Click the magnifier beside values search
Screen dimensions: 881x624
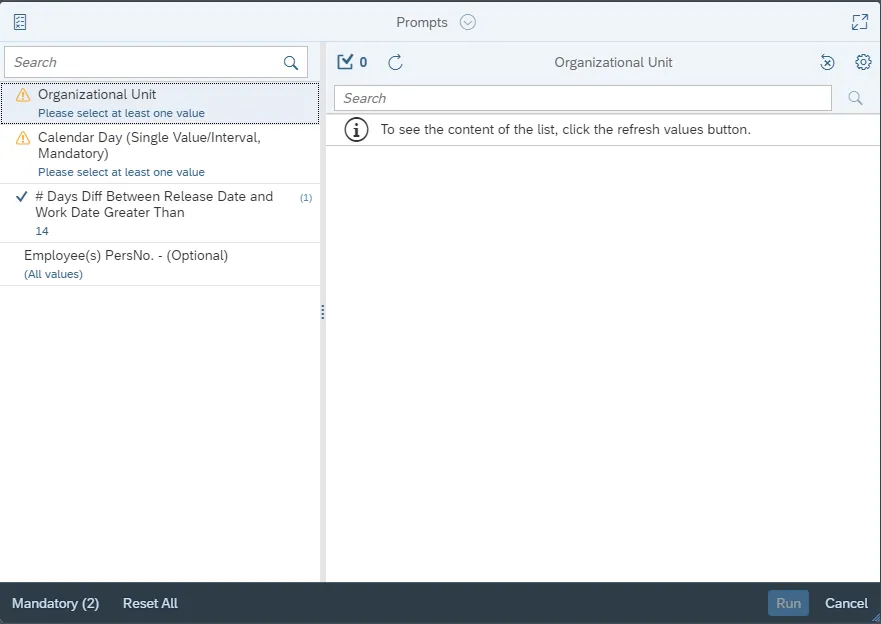[x=855, y=98]
